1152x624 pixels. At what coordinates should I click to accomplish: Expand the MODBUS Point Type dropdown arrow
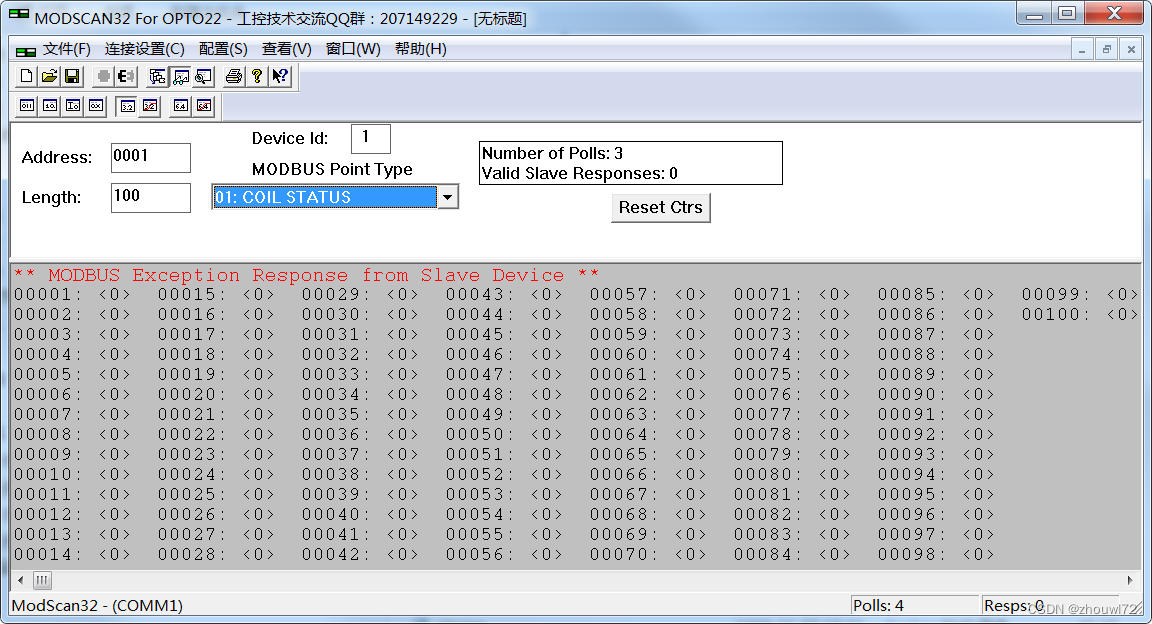point(447,197)
